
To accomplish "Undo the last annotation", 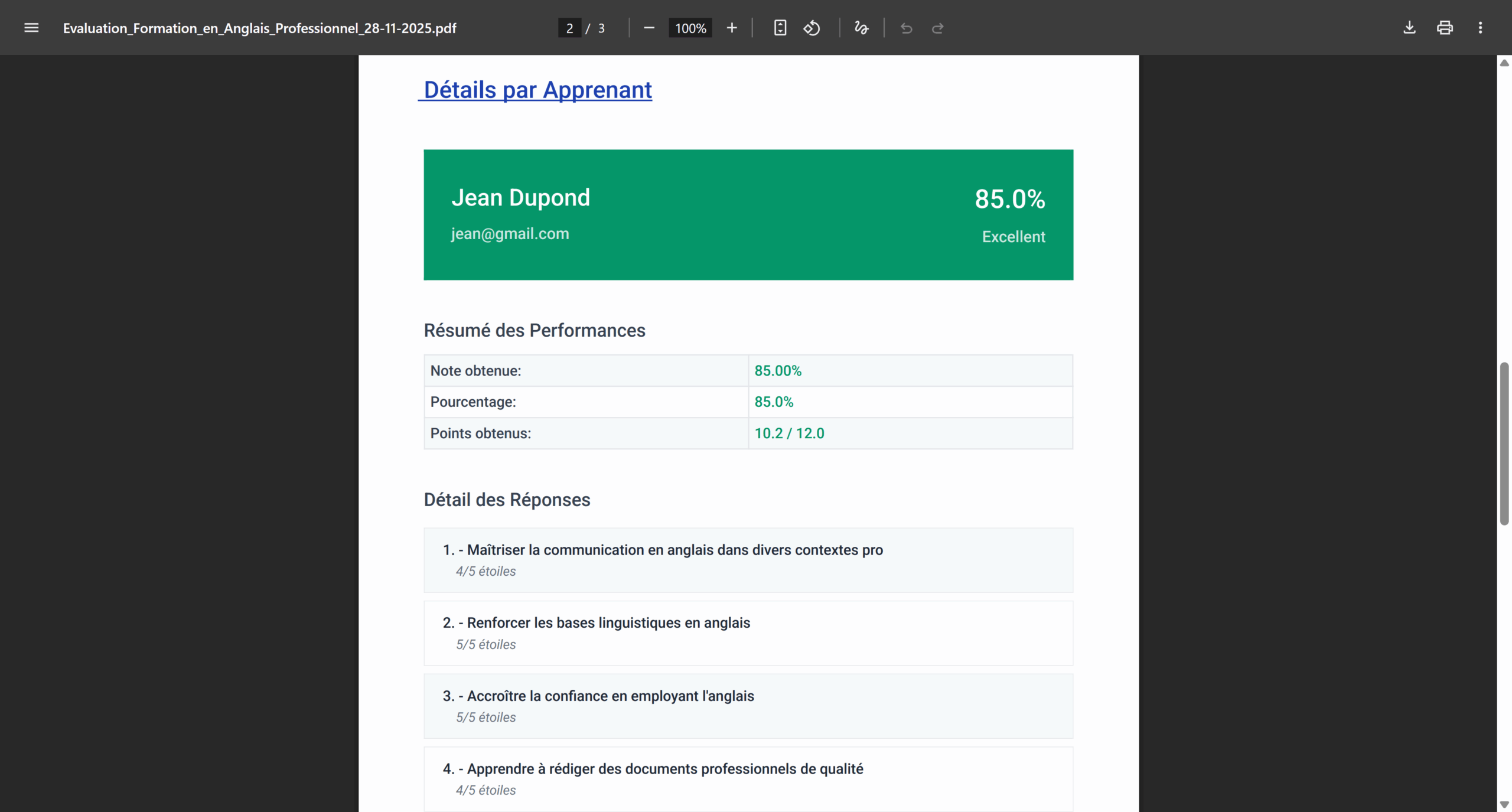I will tap(907, 28).
